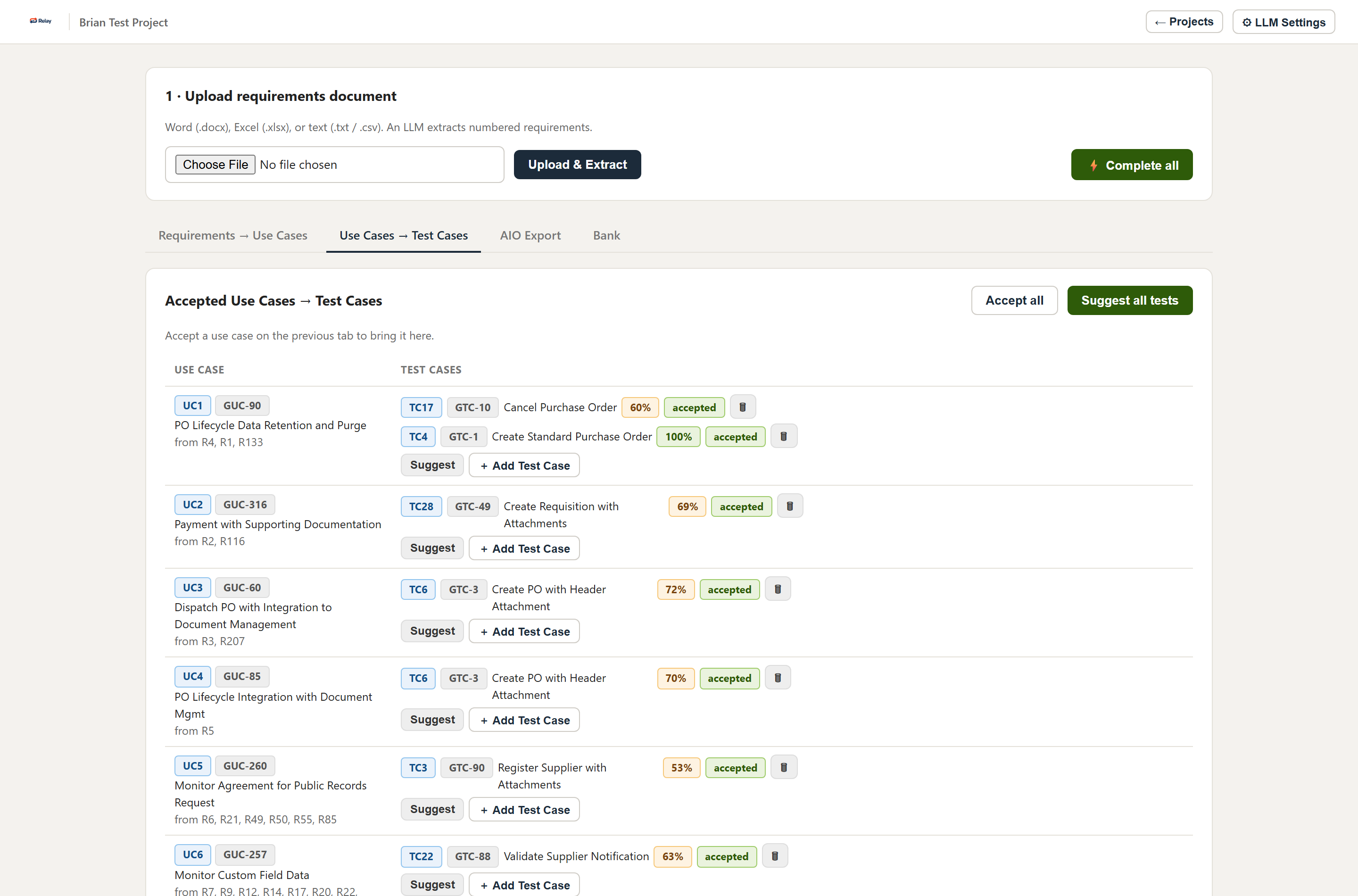The height and width of the screenshot is (896, 1358).
Task: Select the Use Cases → Test Cases tab
Action: (403, 235)
